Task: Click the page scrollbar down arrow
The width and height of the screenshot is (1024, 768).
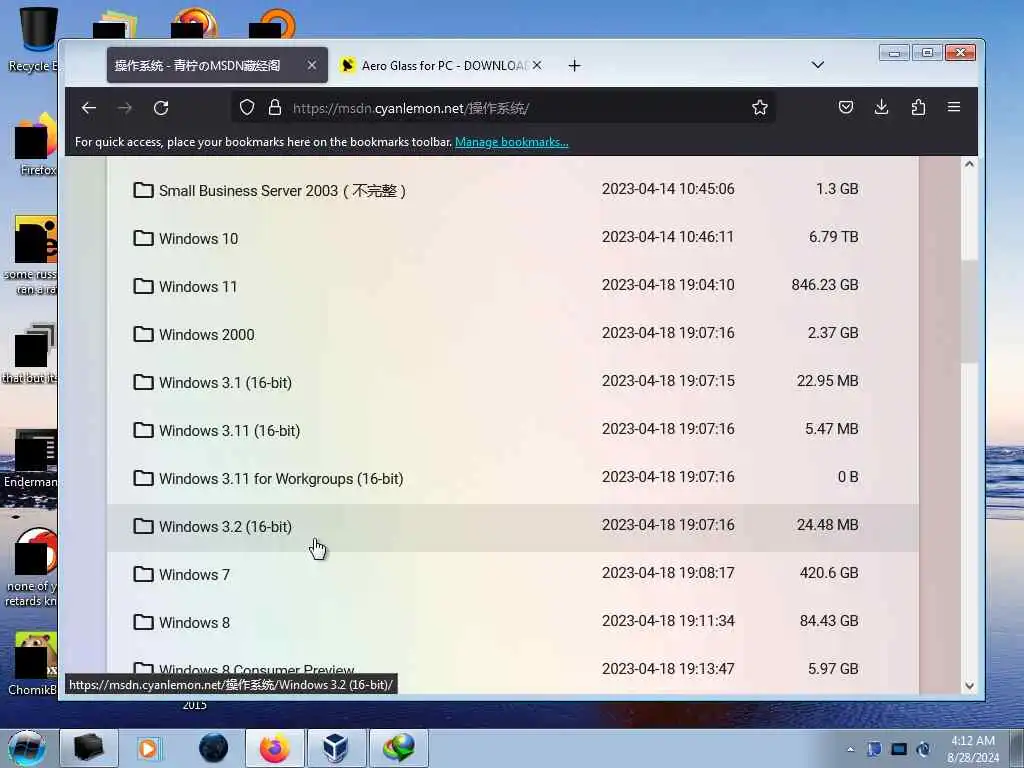Action: click(x=969, y=686)
